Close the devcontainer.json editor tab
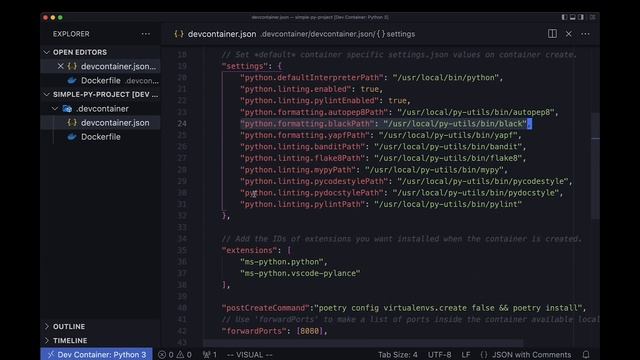Screen dimensions: 640x360 tap(569, 34)
